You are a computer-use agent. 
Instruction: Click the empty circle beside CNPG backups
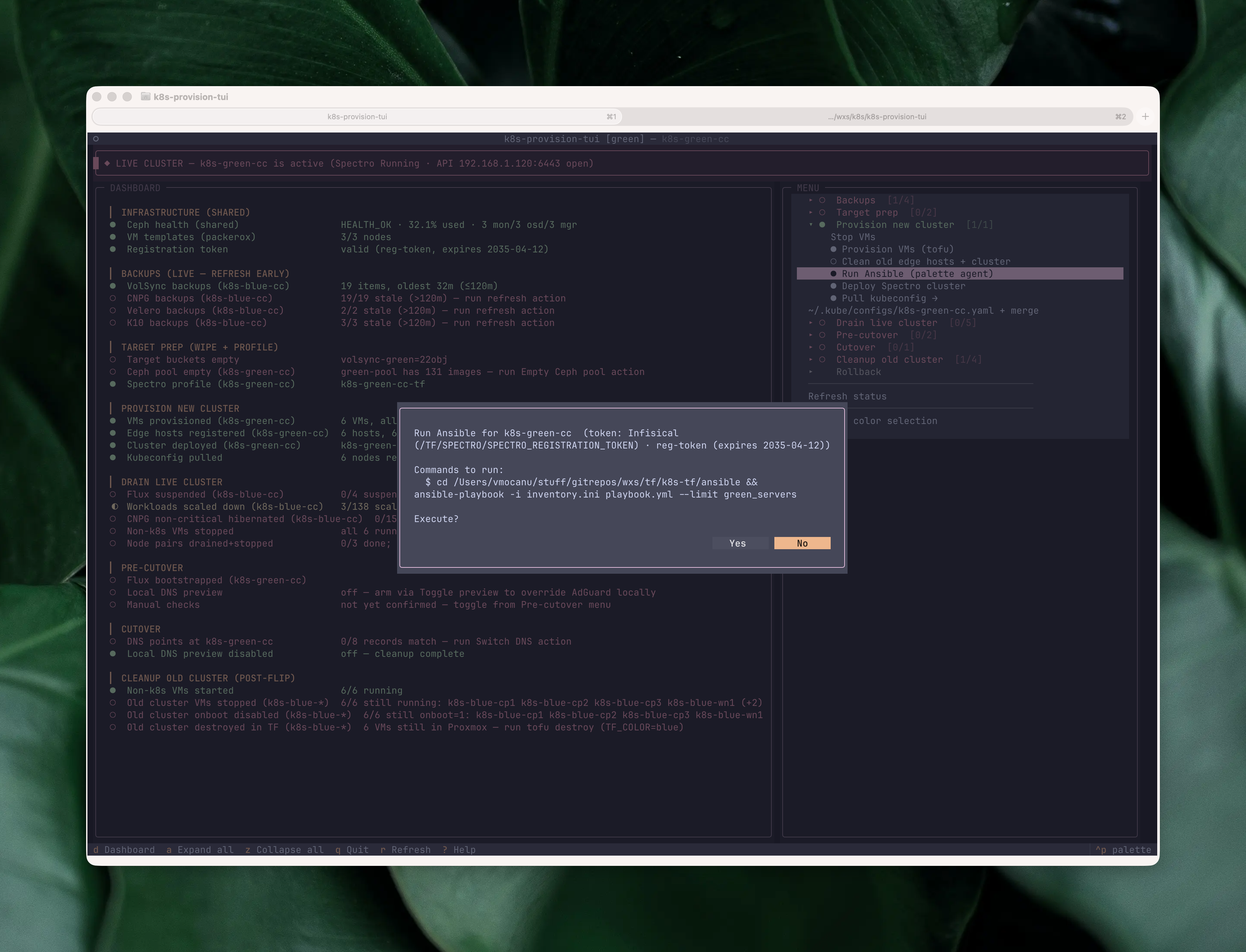click(x=113, y=298)
